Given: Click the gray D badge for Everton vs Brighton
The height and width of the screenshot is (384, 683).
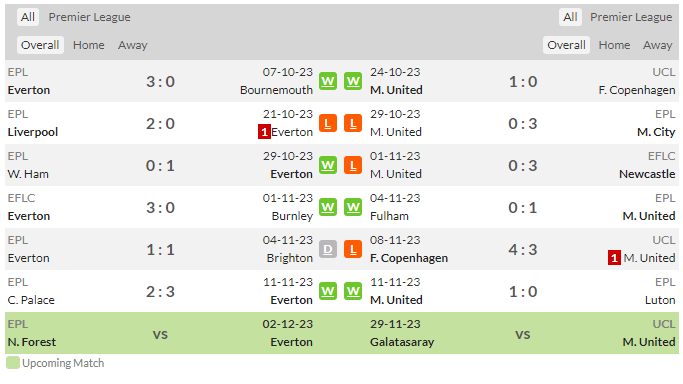Looking at the screenshot, I should 328,249.
